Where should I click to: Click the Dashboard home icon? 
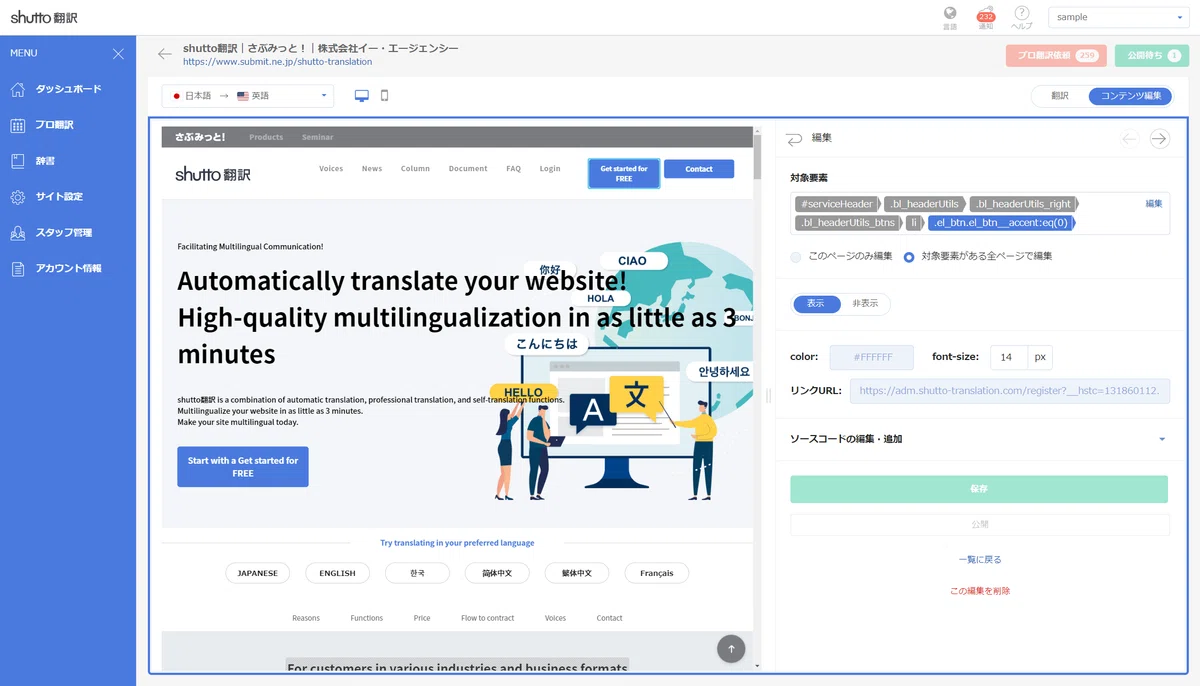click(x=17, y=89)
